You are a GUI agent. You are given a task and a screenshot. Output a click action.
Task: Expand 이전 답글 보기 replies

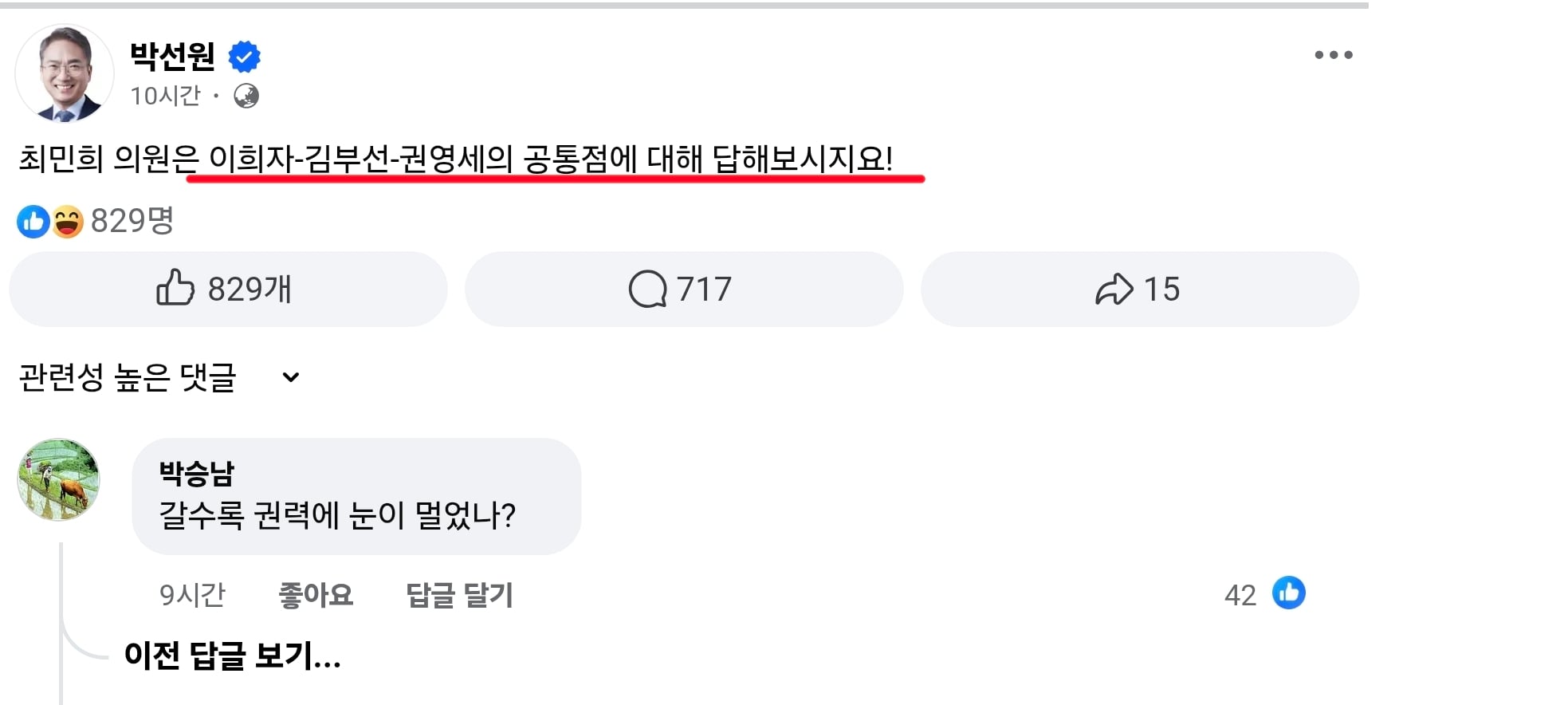coord(233,656)
